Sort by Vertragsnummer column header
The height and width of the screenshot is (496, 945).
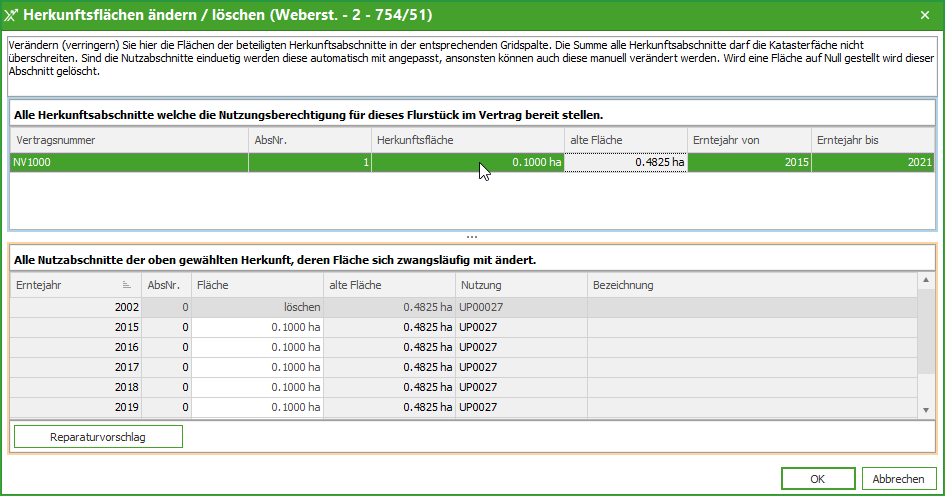[x=128, y=140]
